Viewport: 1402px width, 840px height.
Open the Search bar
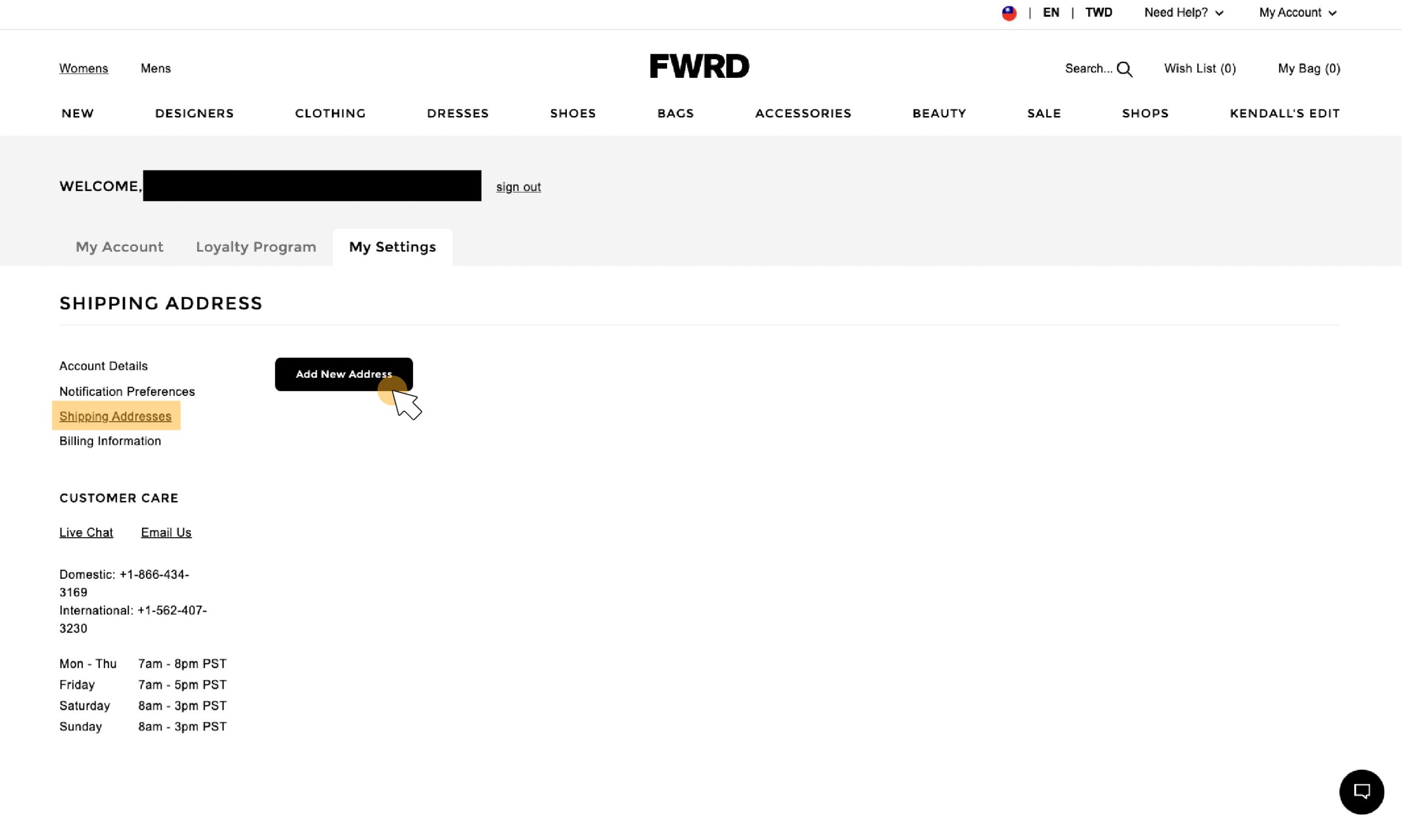[x=1097, y=68]
